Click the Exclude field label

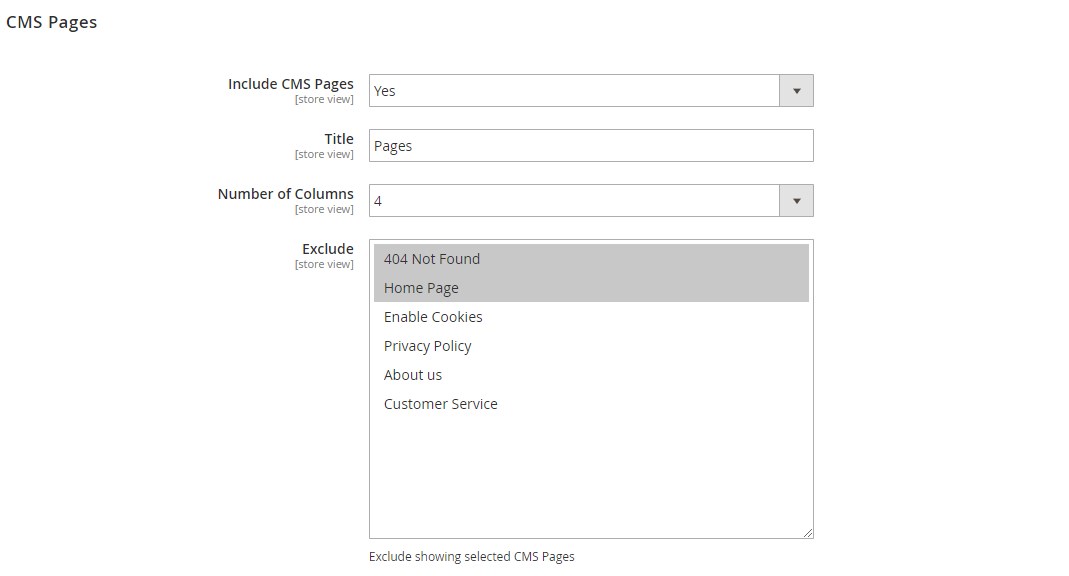pos(327,249)
